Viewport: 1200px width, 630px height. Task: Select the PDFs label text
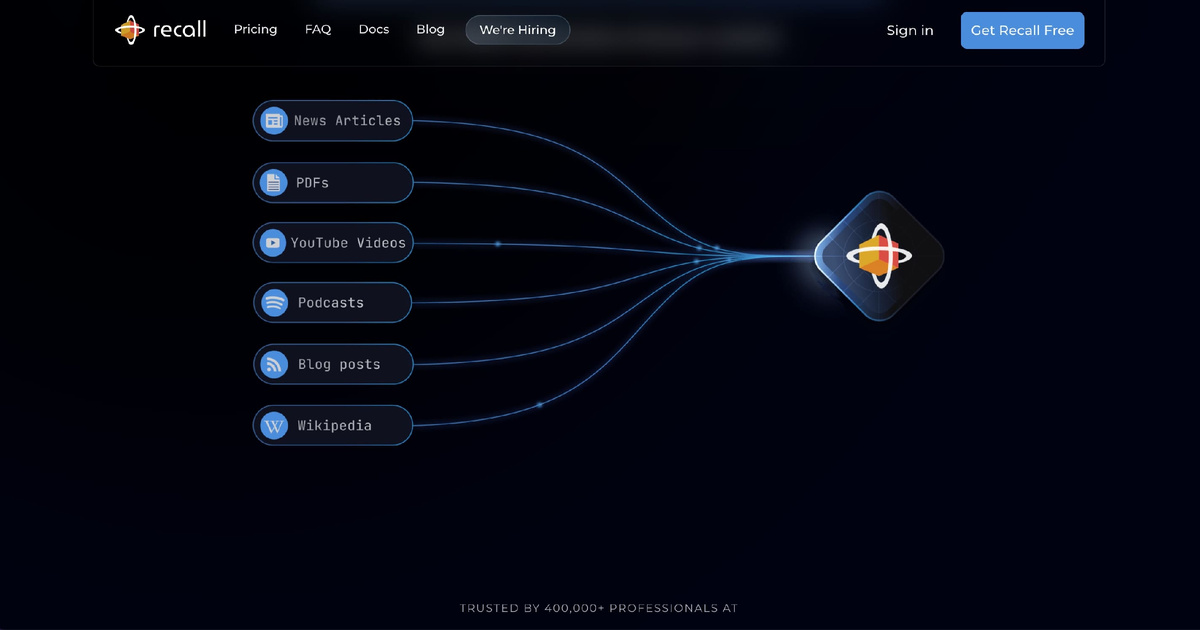pos(312,183)
